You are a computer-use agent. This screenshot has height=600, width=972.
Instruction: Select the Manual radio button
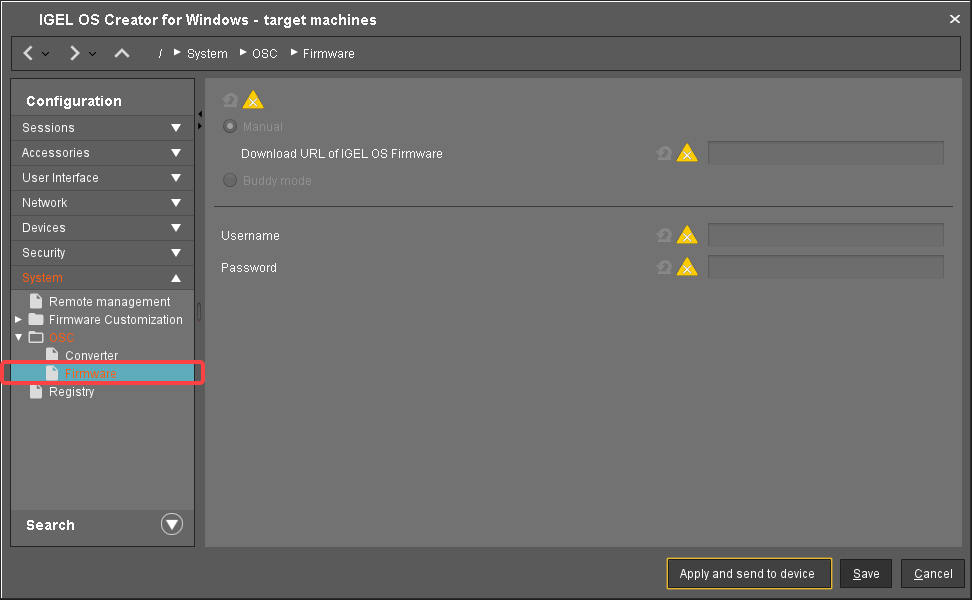click(x=230, y=127)
